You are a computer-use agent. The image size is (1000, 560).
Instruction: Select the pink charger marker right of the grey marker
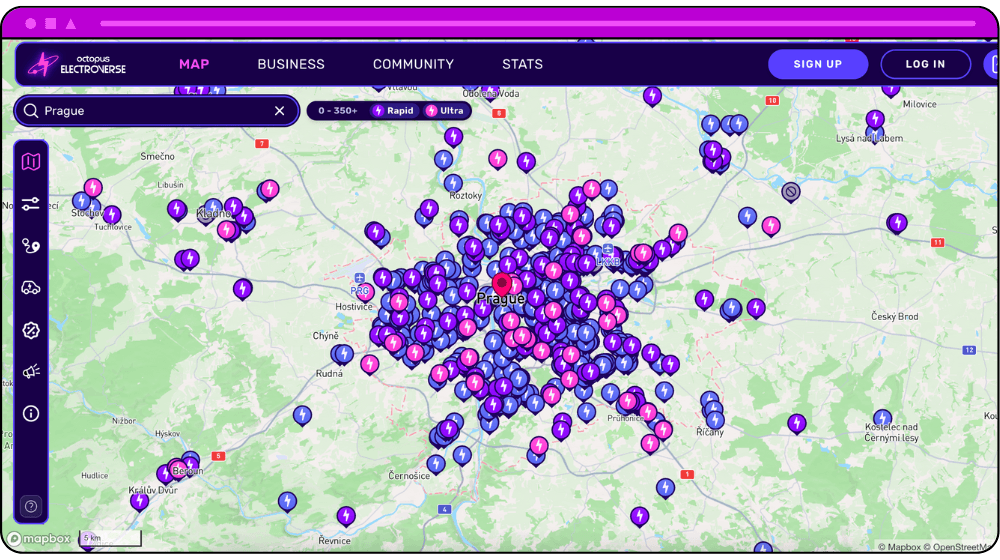[770, 226]
